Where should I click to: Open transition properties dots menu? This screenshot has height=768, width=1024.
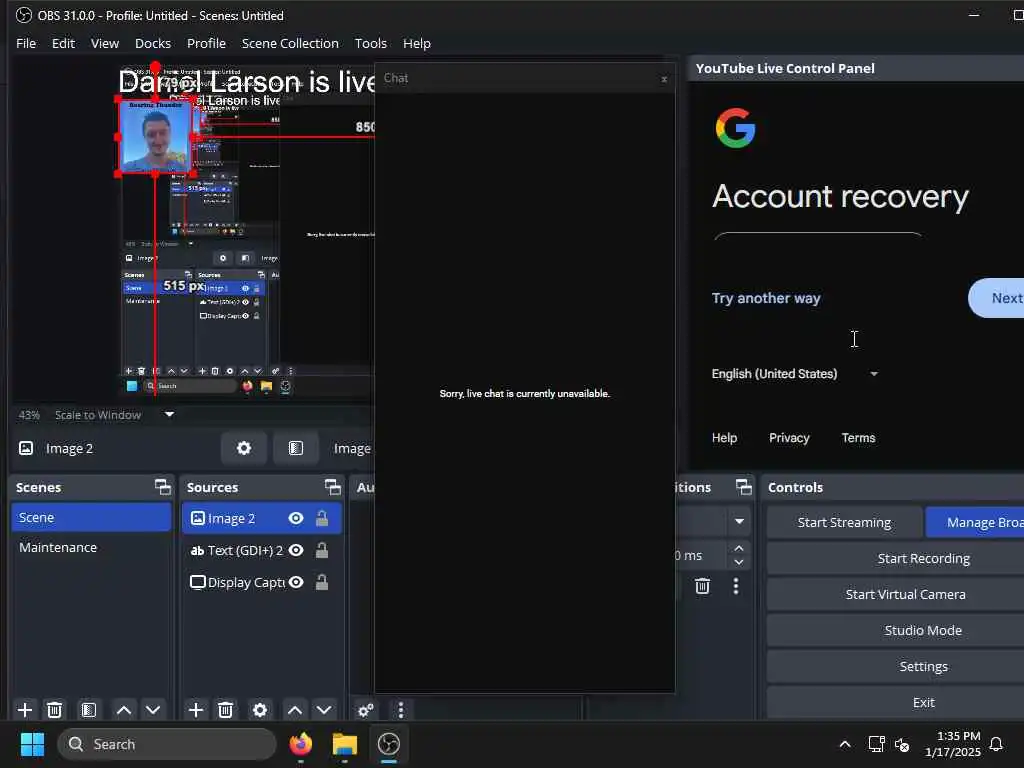tap(736, 586)
